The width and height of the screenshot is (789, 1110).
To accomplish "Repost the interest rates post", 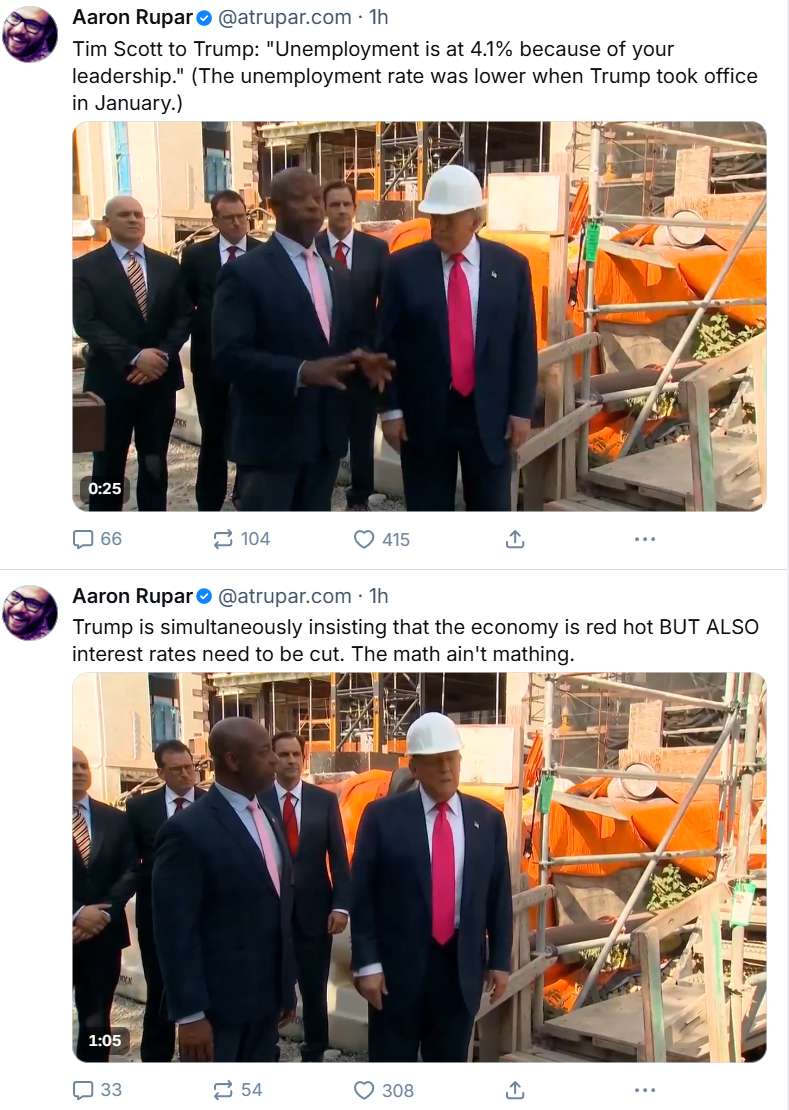I will coord(237,1090).
